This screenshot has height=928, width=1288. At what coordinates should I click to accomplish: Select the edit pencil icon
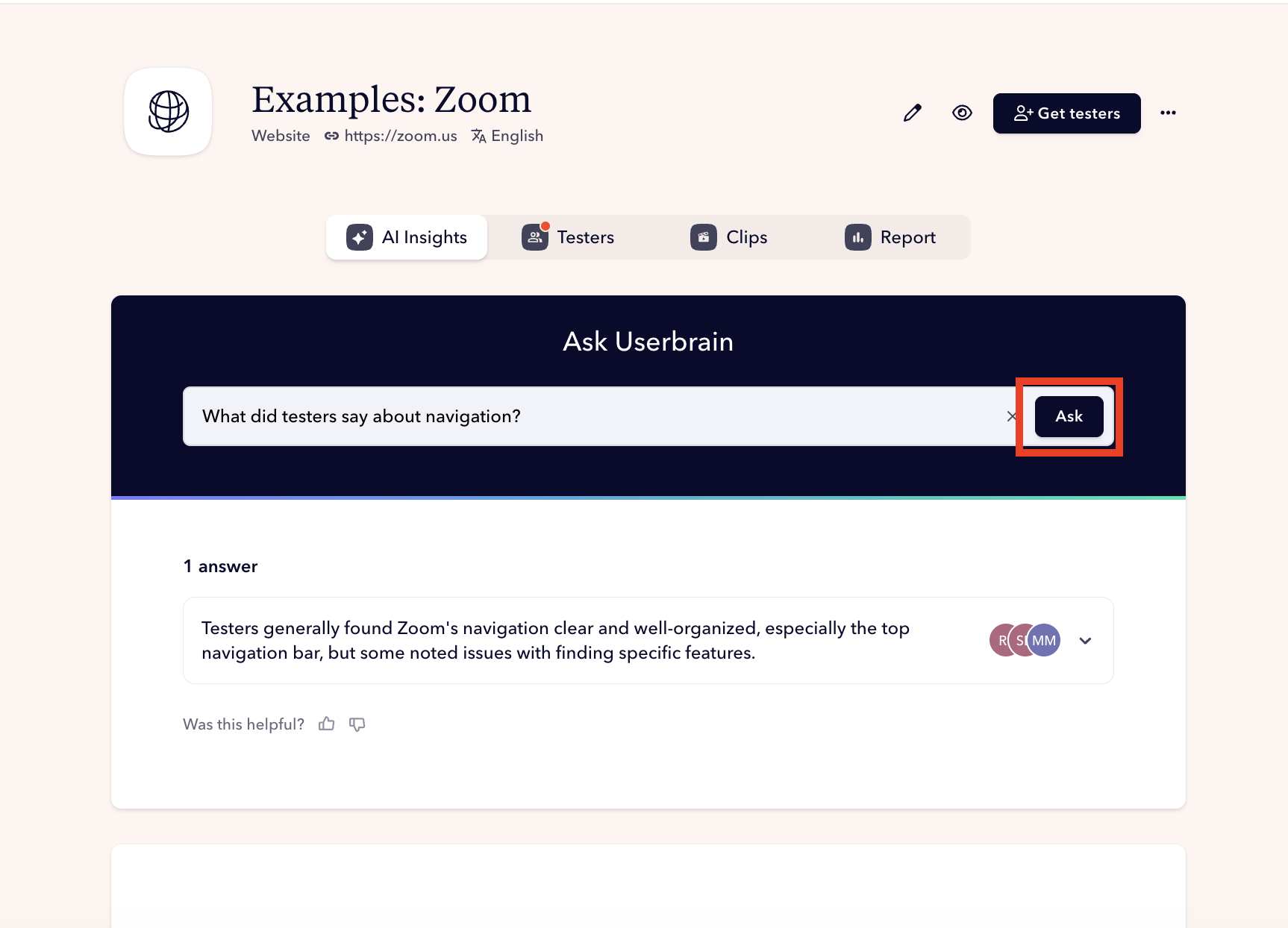[912, 113]
